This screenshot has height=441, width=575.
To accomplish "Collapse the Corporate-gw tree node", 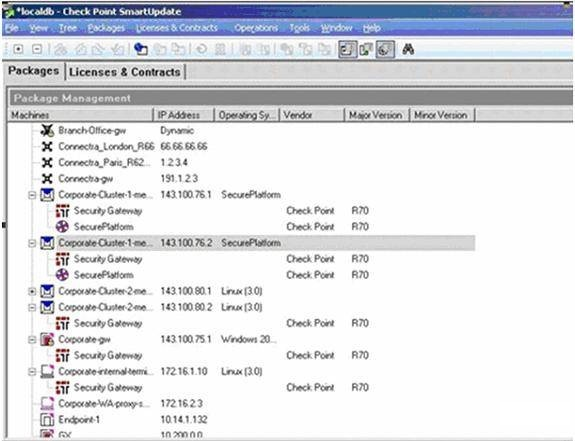I will pos(32,340).
